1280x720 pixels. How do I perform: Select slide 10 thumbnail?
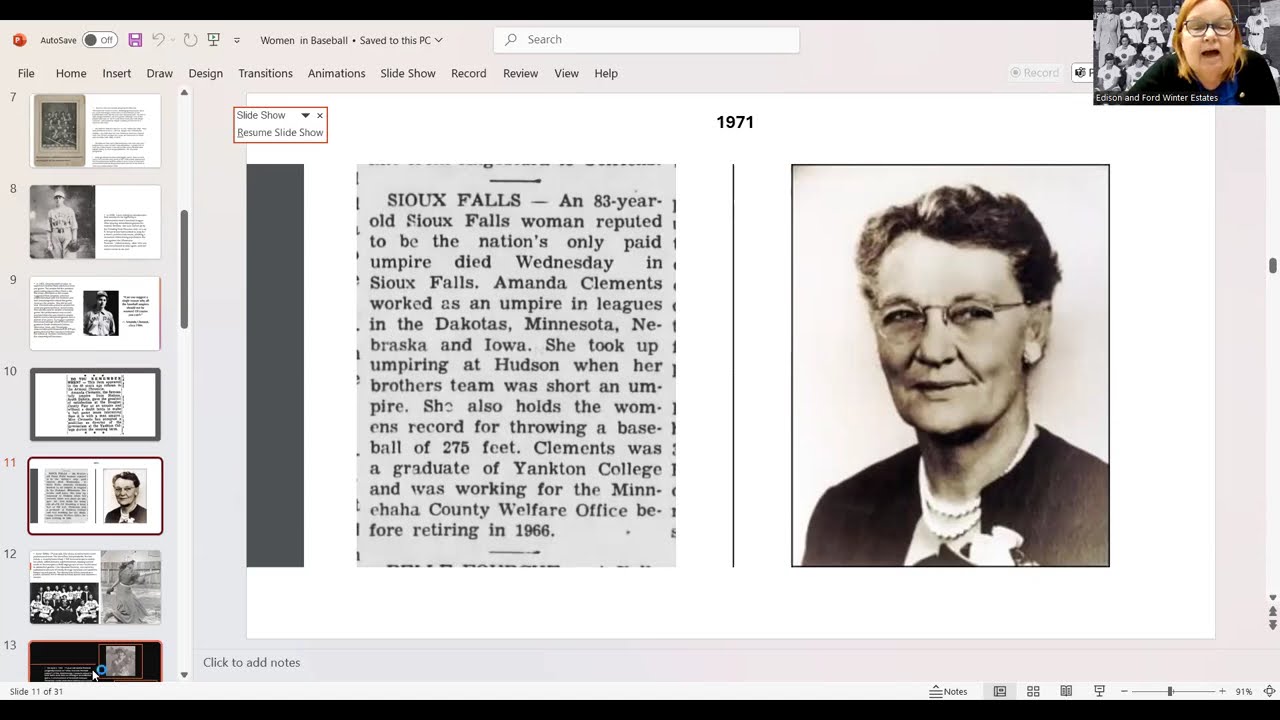click(95, 404)
